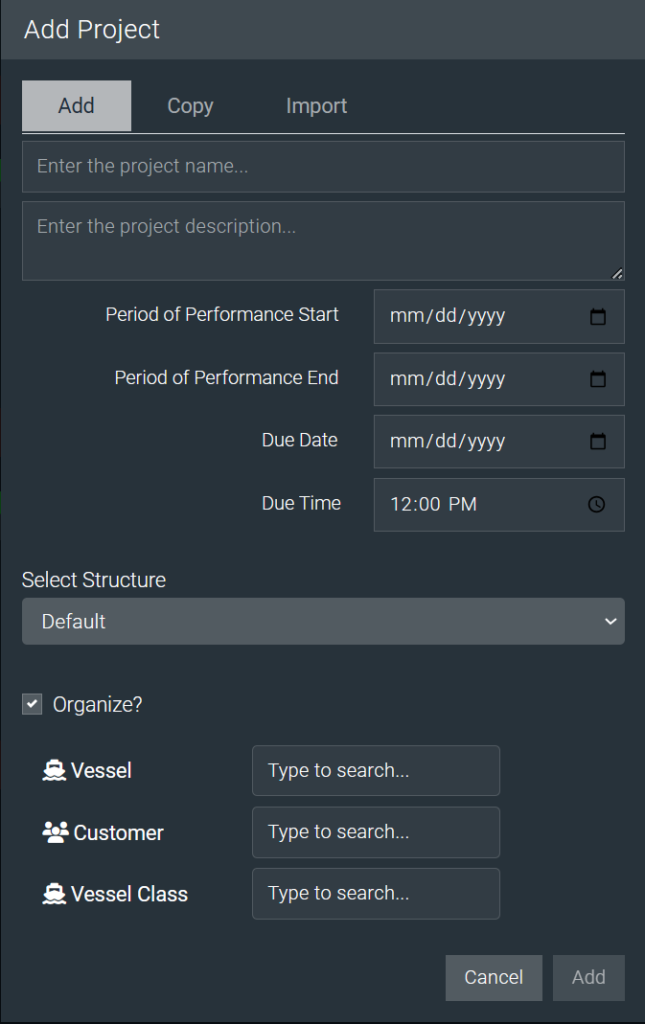
Task: Click the ship icon beside Vessel Class
Action: 54,893
